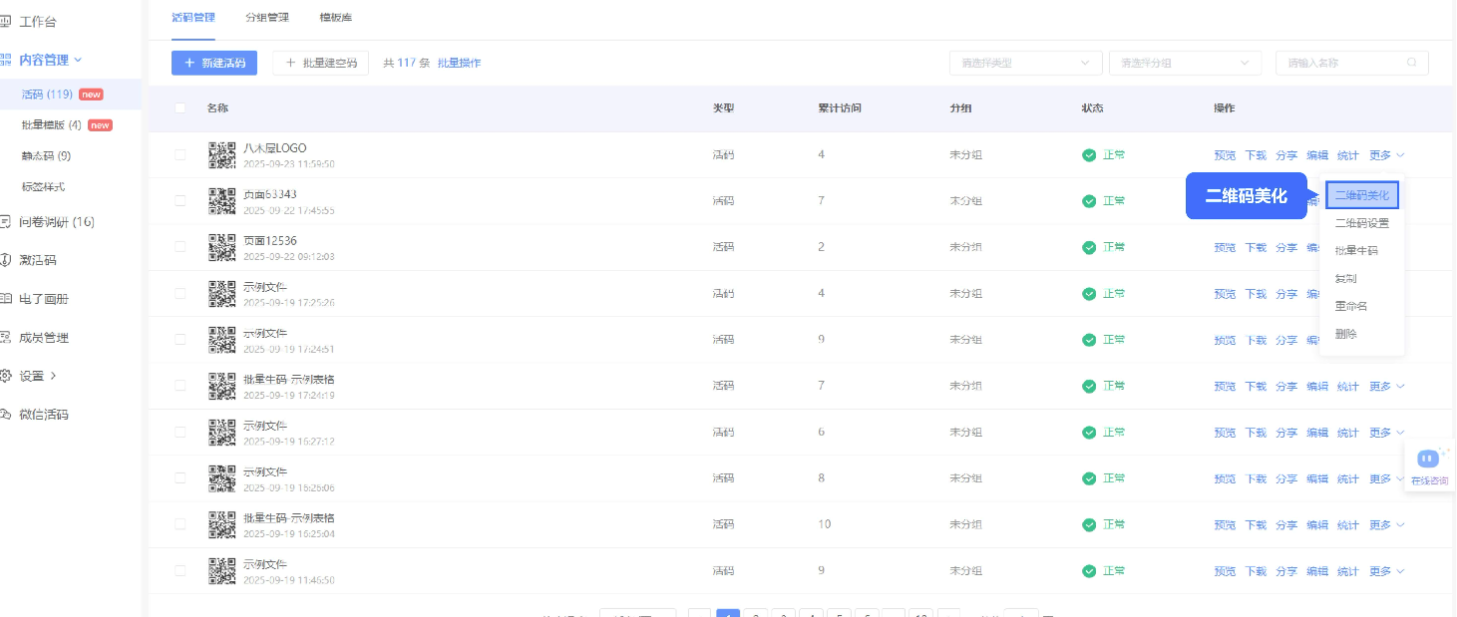Check the box for 页面12536 row
The height and width of the screenshot is (617, 1457).
pyautogui.click(x=180, y=247)
